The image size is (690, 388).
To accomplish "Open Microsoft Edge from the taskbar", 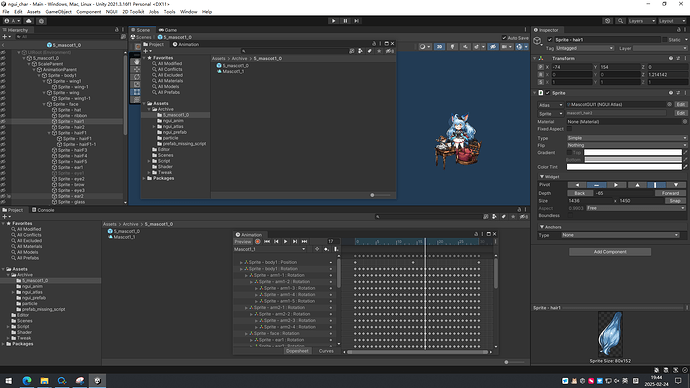I will (27, 381).
